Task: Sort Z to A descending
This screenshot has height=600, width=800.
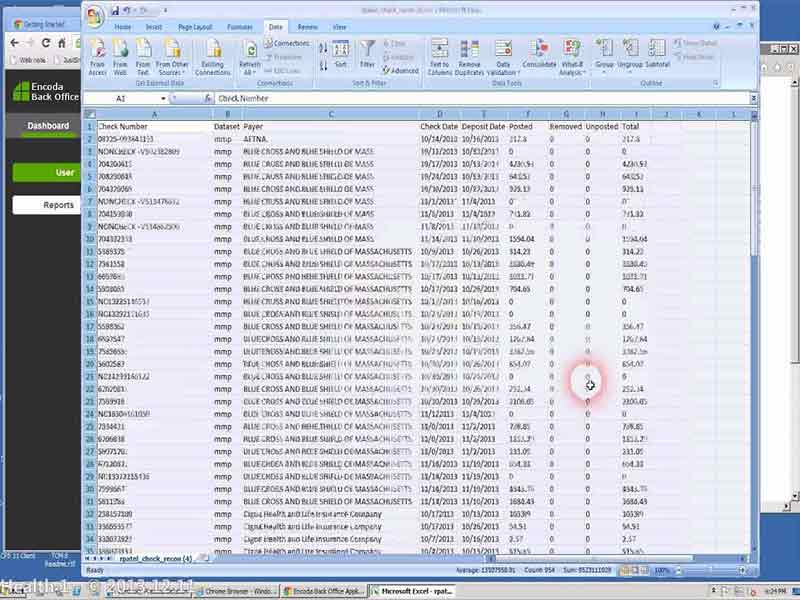Action: [x=323, y=66]
